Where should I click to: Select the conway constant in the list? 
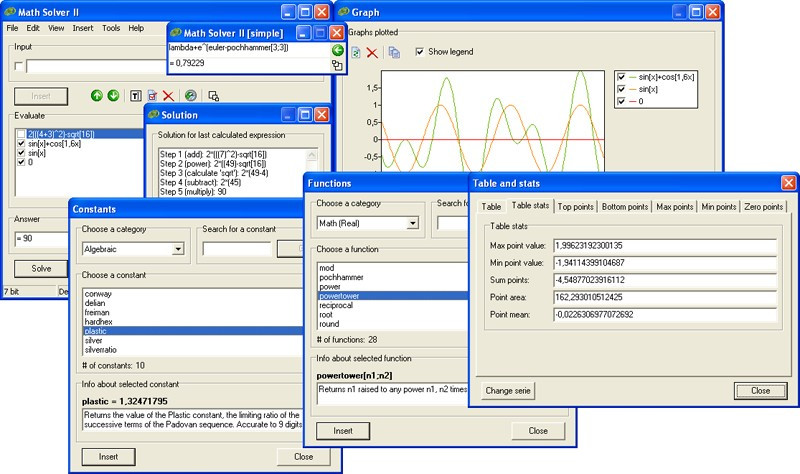(x=193, y=294)
